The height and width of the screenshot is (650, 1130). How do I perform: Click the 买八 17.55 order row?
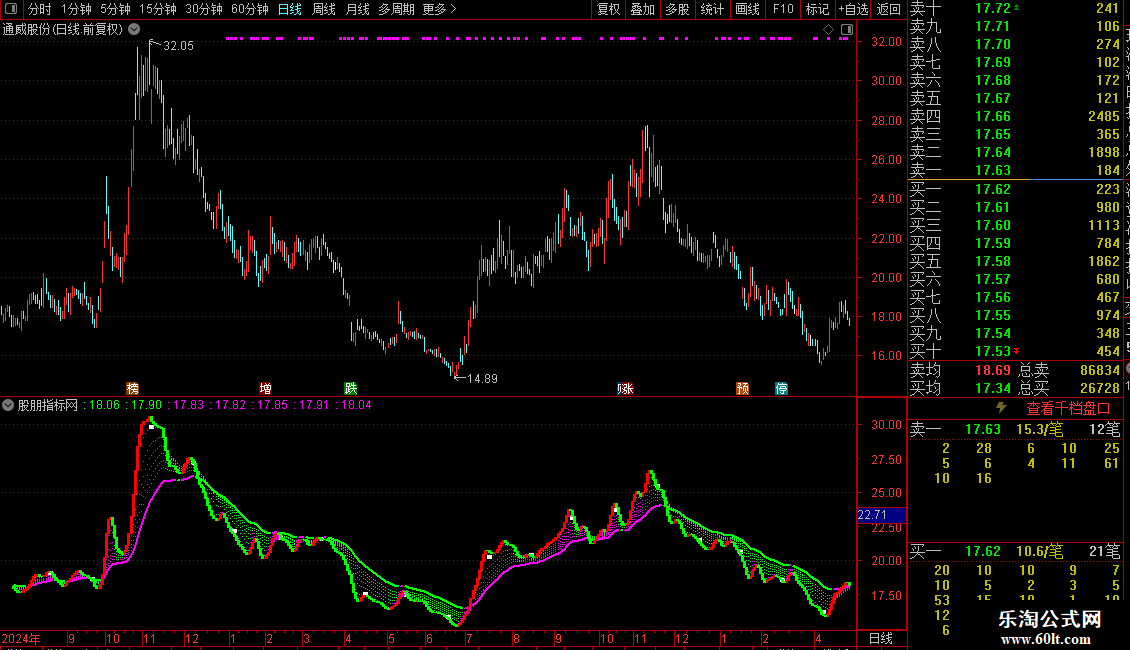1015,315
